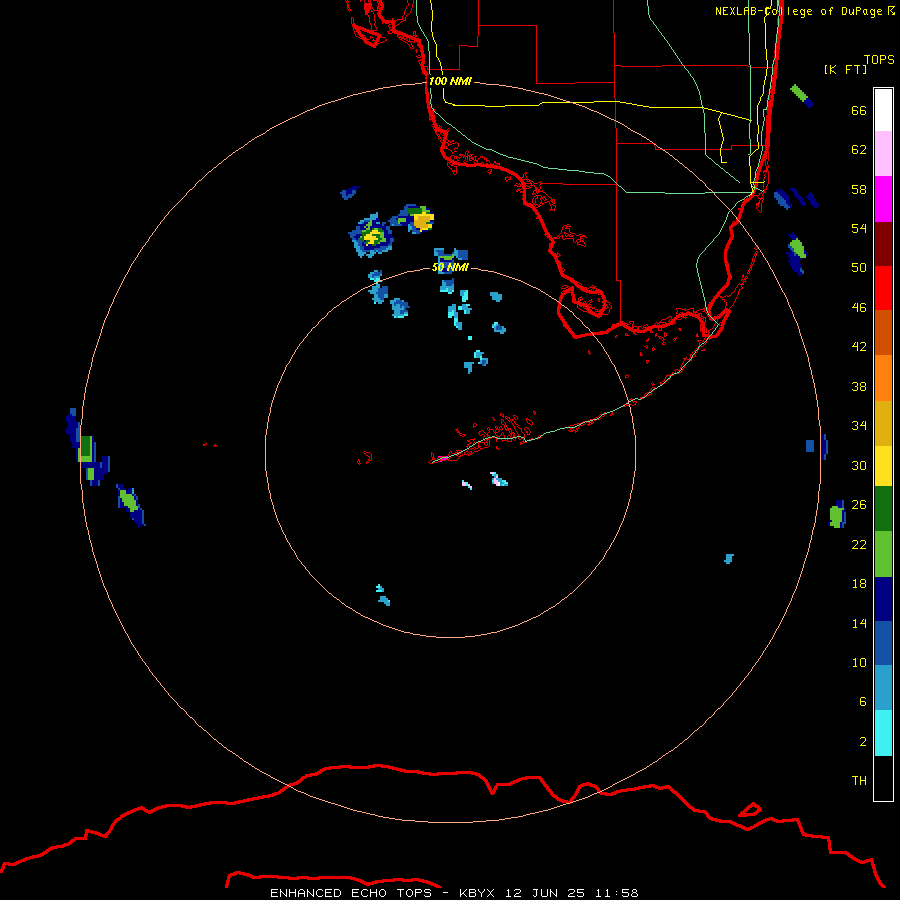Click the 10 scale value
Viewport: 900px width, 900px height.
(x=859, y=662)
